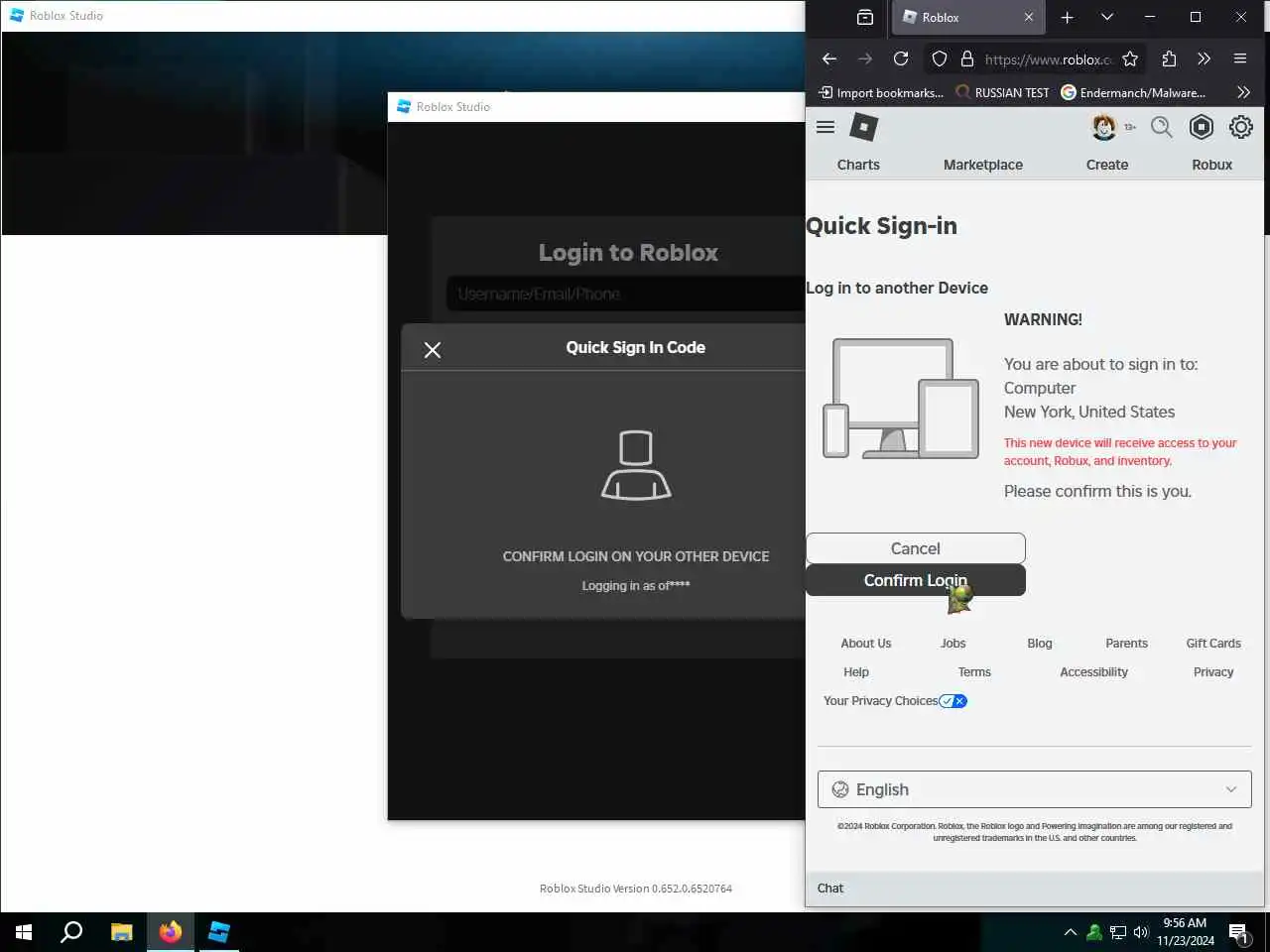1270x952 pixels.
Task: Open the Chat bar at page bottom
Action: tap(1035, 889)
